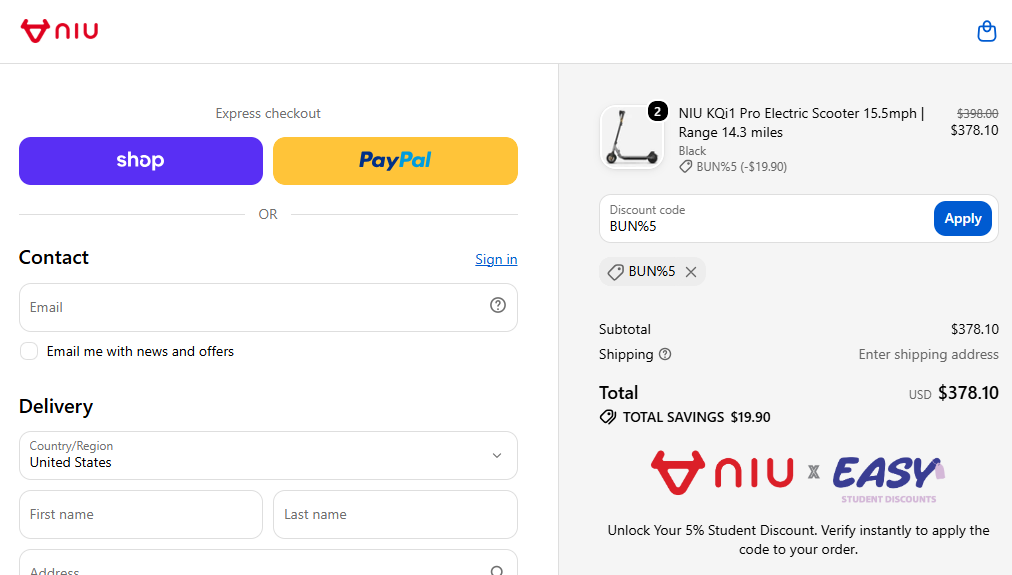Click the email help question mark icon
The image size is (1012, 575).
(x=498, y=305)
